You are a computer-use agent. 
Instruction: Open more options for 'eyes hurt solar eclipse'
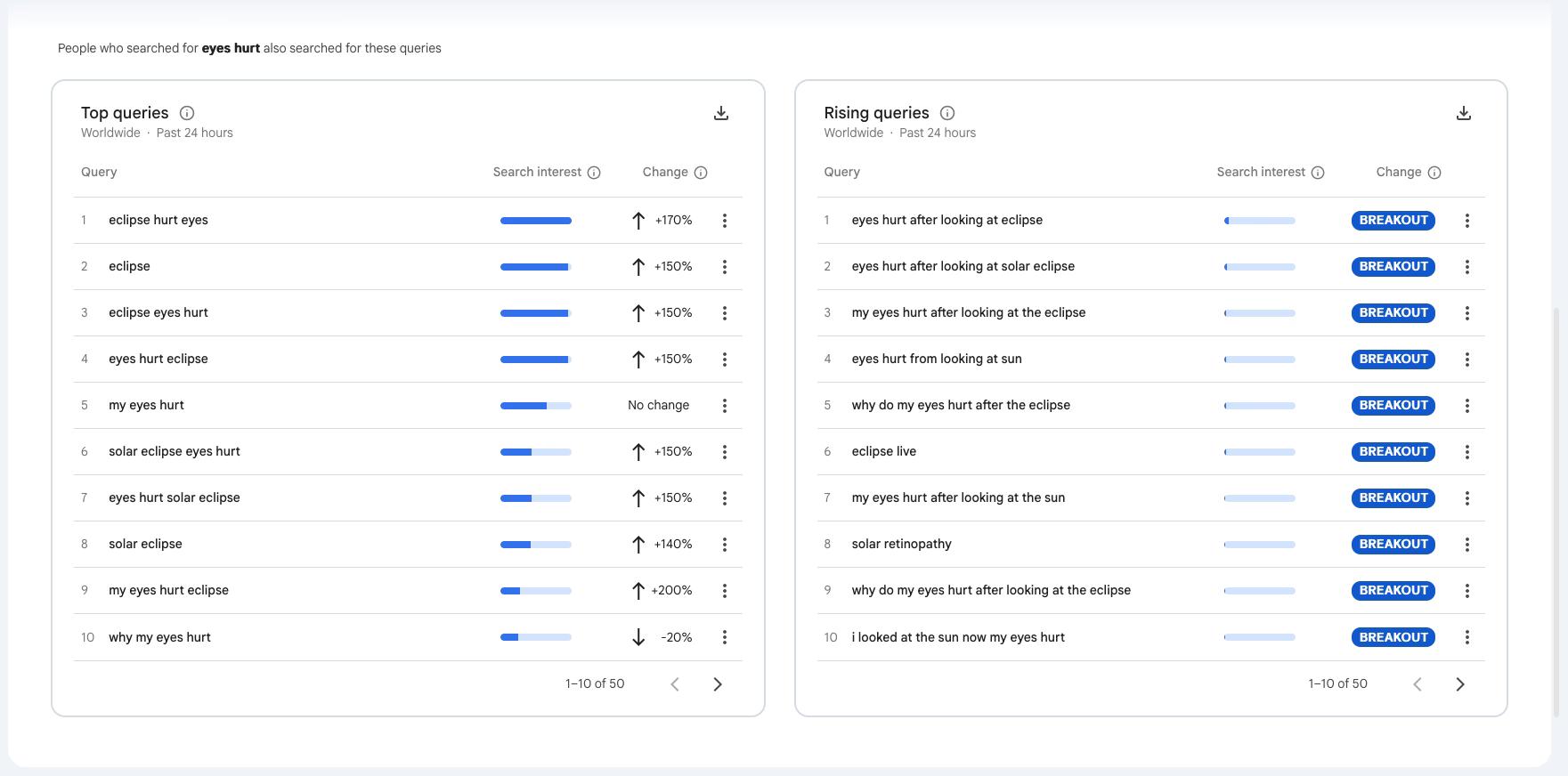725,498
